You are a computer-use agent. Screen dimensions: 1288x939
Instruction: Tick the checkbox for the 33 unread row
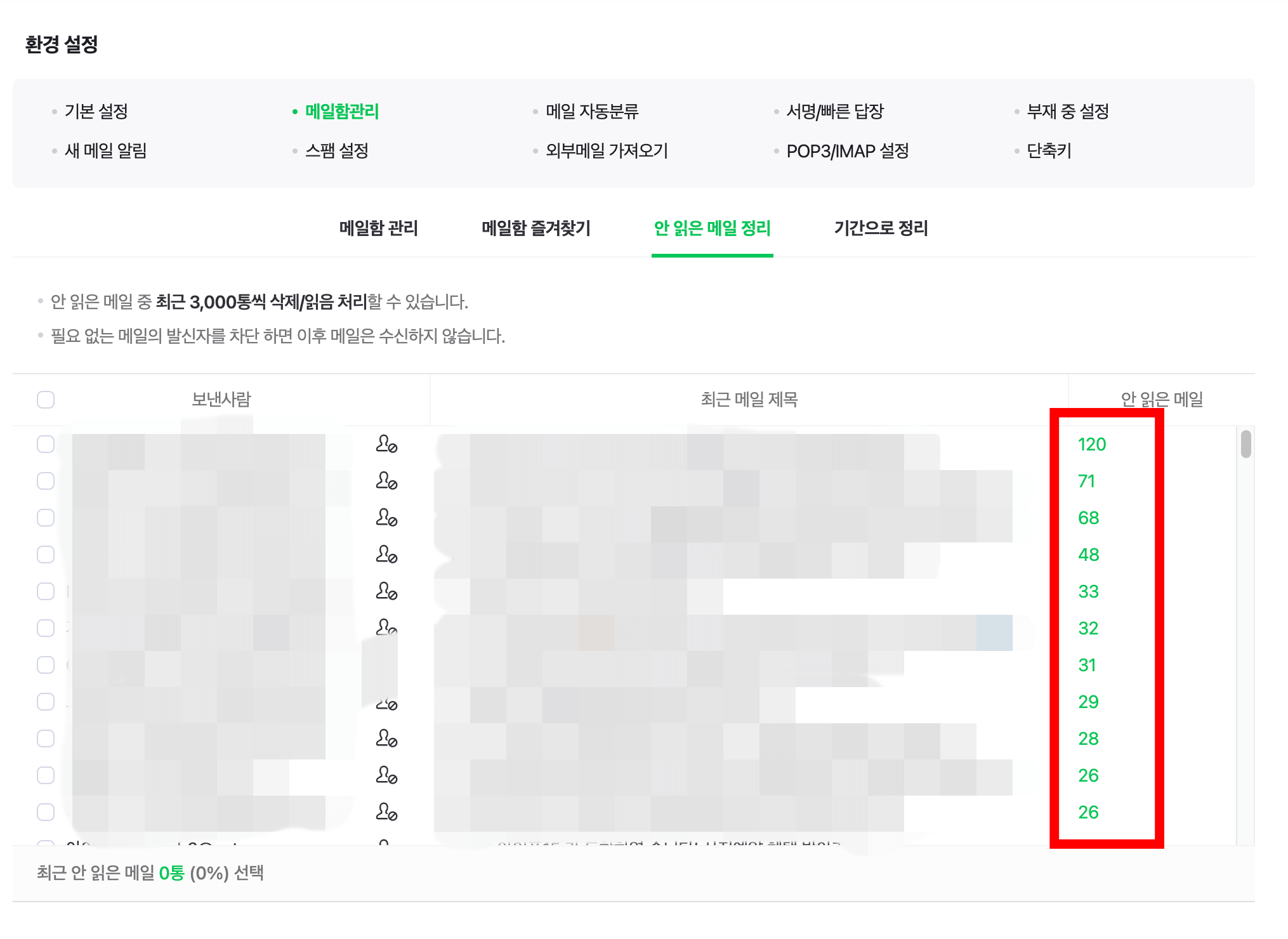pyautogui.click(x=46, y=591)
